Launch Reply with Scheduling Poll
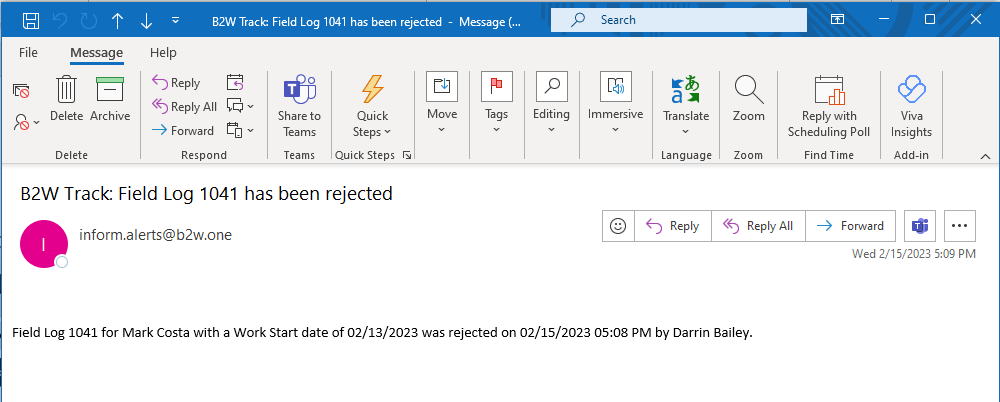 [x=829, y=106]
